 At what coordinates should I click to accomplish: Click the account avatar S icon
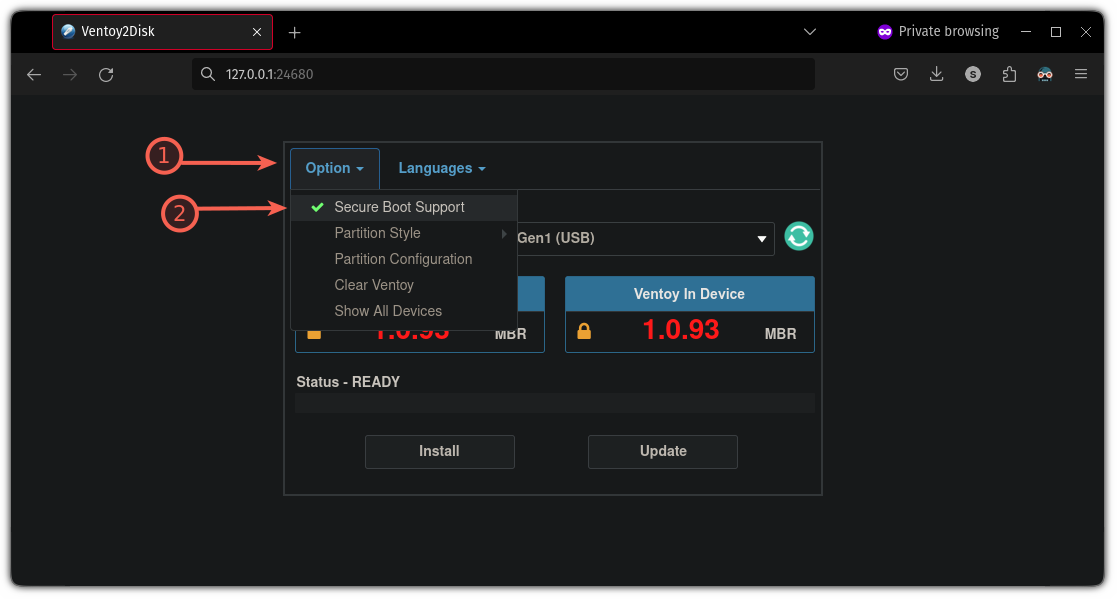tap(973, 74)
